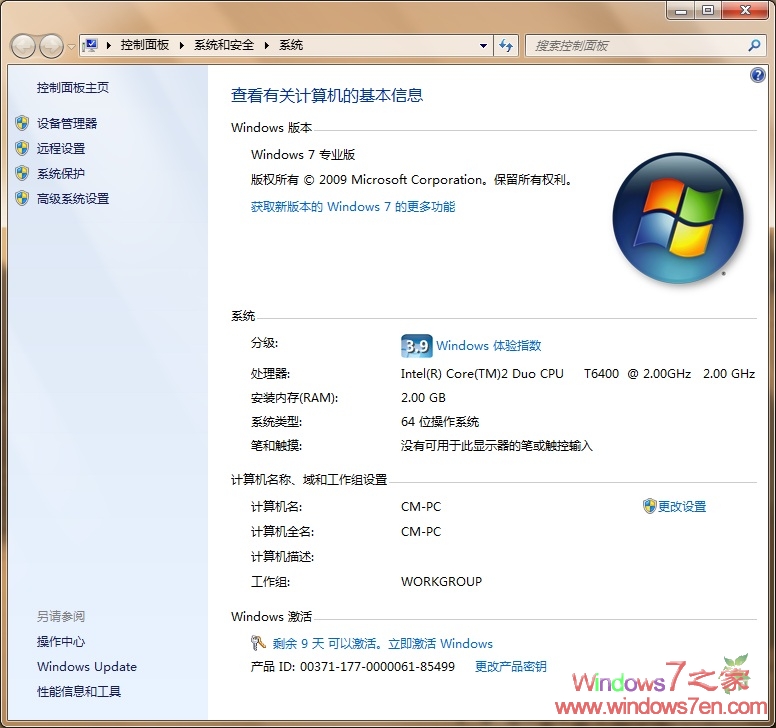
Task: Click the shield icon beside 更改设置
Action: click(x=649, y=506)
